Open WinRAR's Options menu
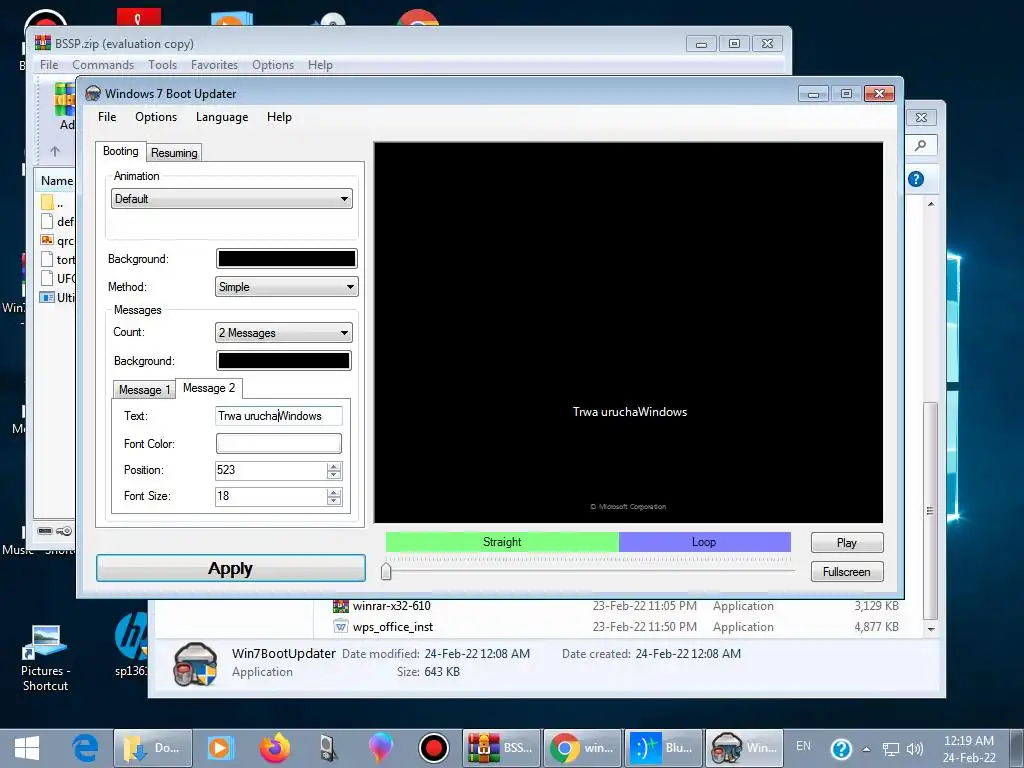Image resolution: width=1024 pixels, height=768 pixels. tap(273, 65)
